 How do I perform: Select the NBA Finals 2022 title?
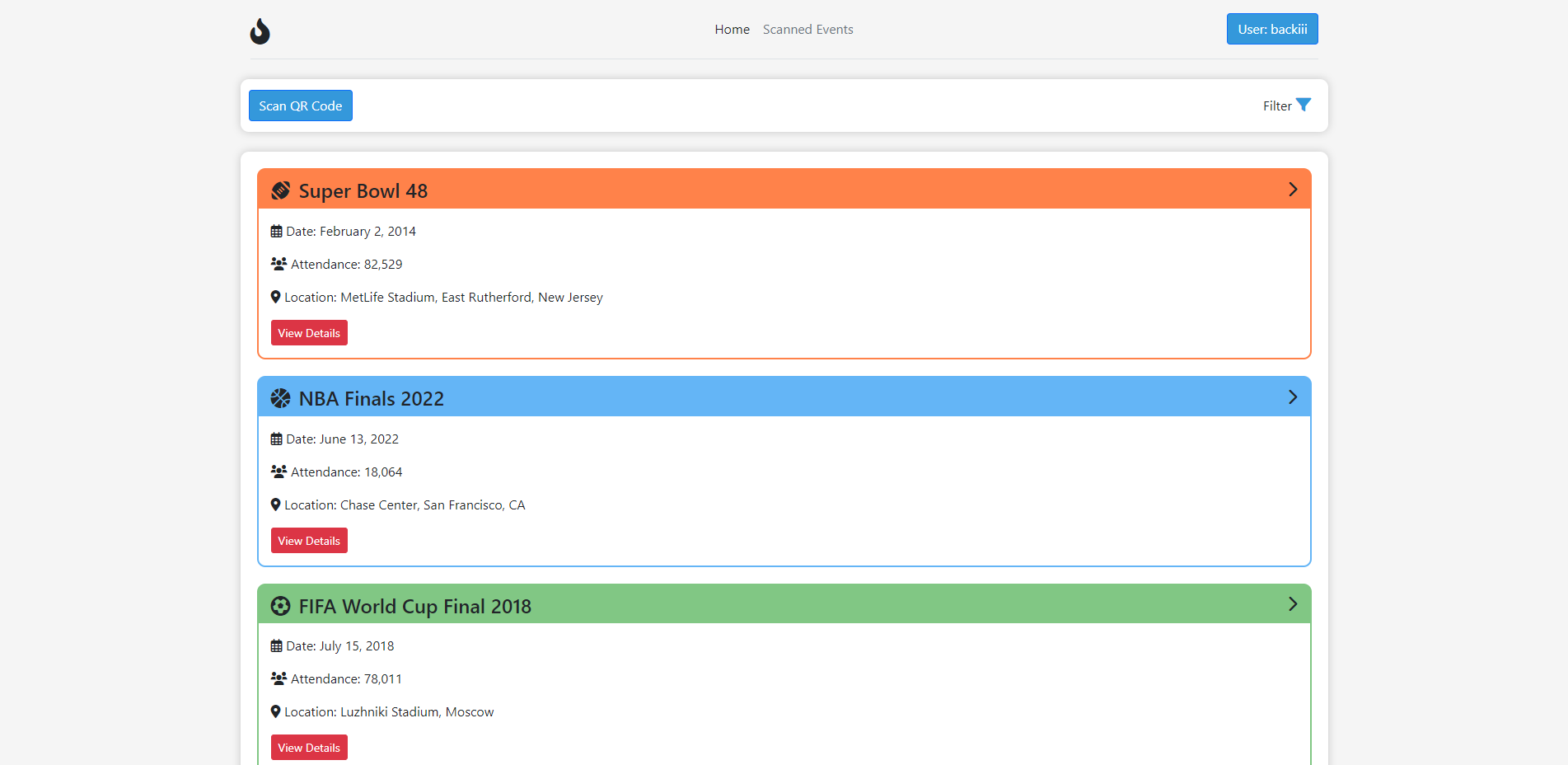(x=371, y=398)
